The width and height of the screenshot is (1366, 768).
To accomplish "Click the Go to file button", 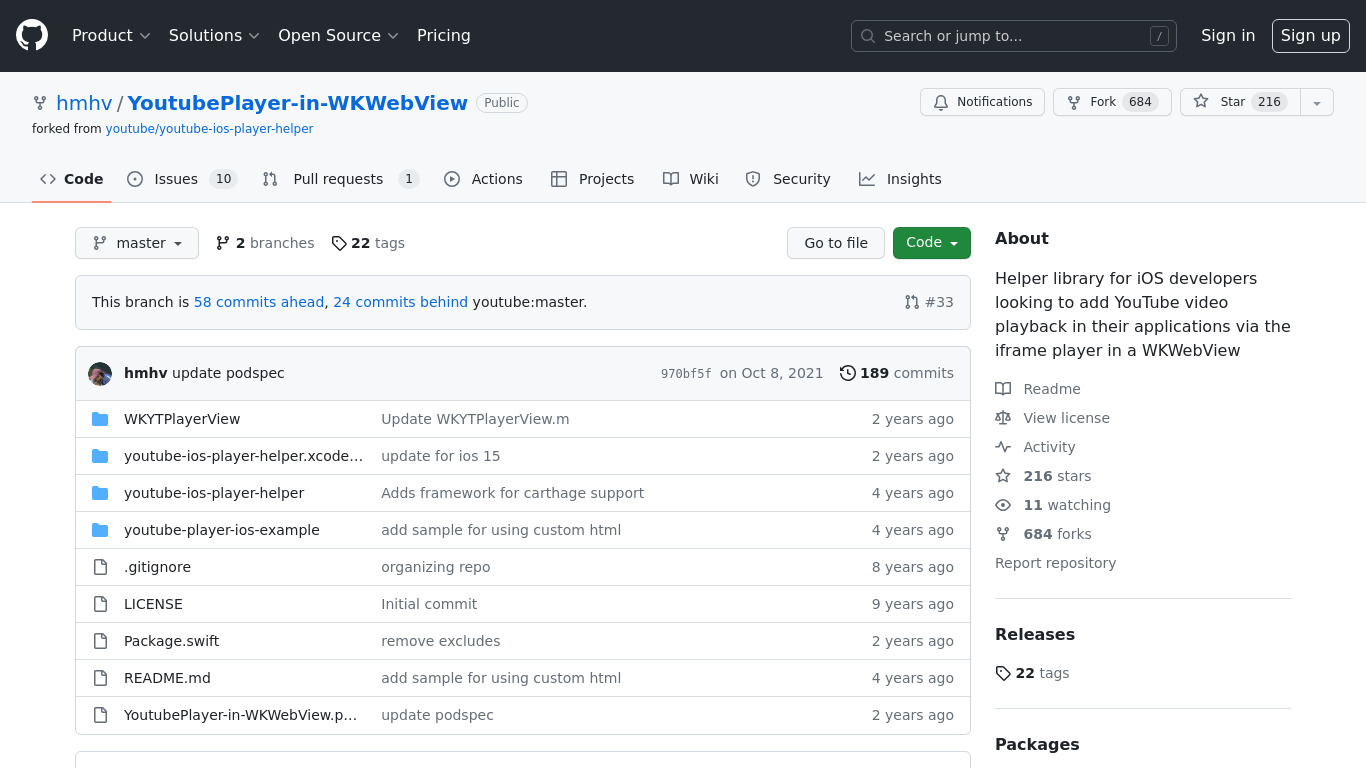I will coord(836,243).
